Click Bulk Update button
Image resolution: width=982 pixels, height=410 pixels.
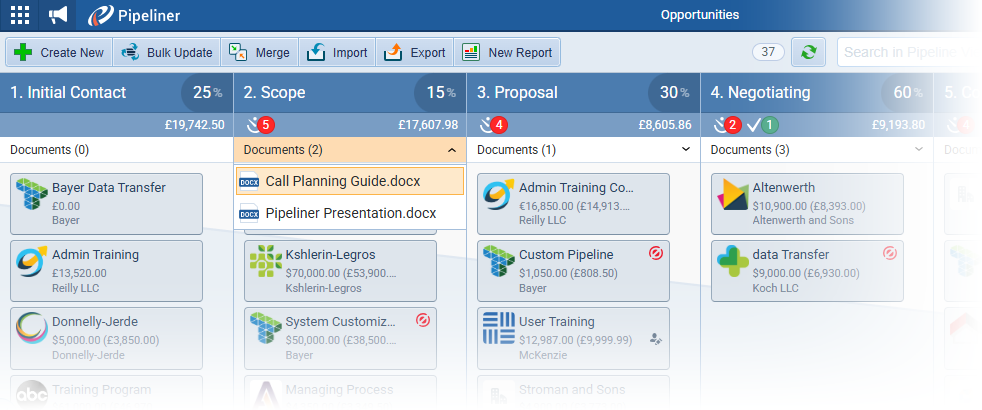click(167, 53)
